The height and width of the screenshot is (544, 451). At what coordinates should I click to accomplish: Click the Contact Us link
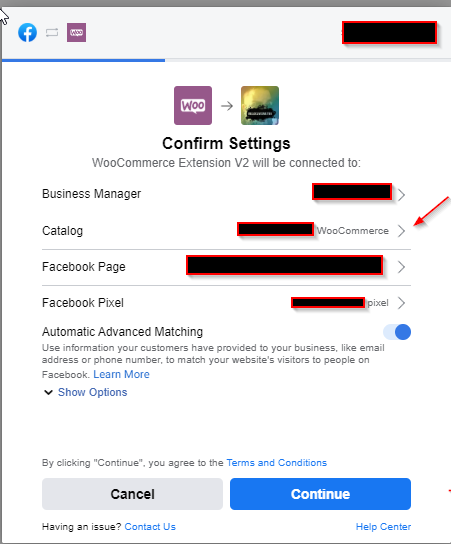[150, 527]
